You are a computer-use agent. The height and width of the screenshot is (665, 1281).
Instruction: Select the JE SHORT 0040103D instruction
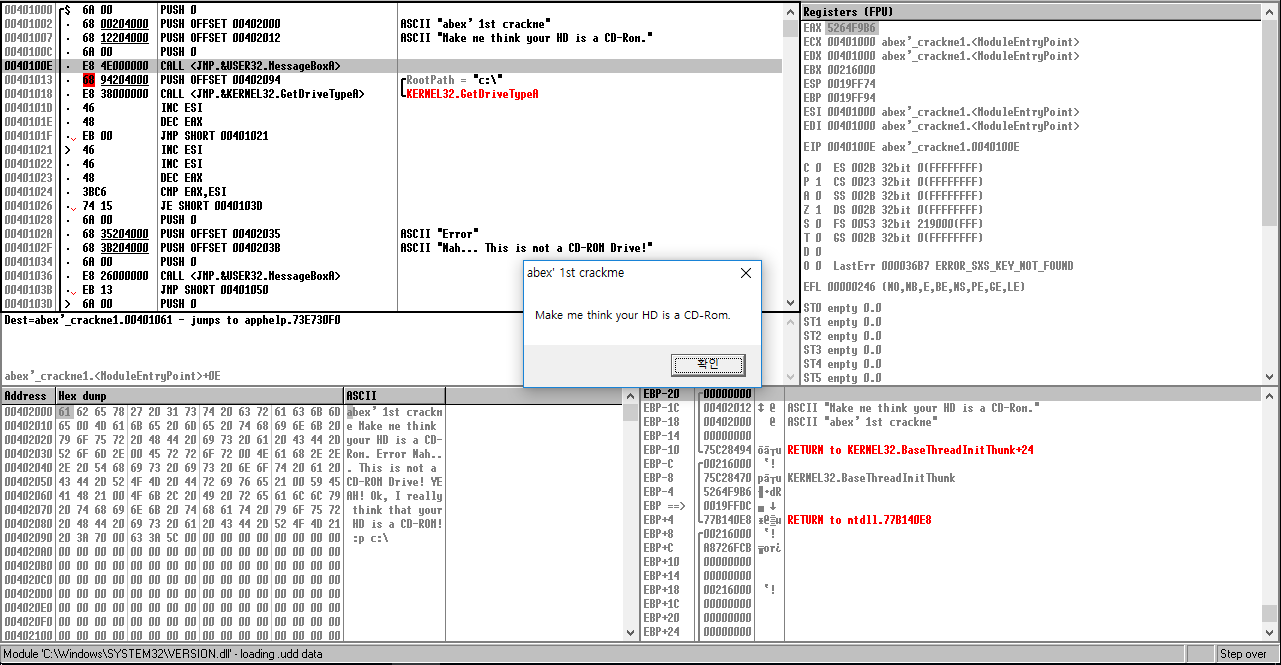(211, 205)
